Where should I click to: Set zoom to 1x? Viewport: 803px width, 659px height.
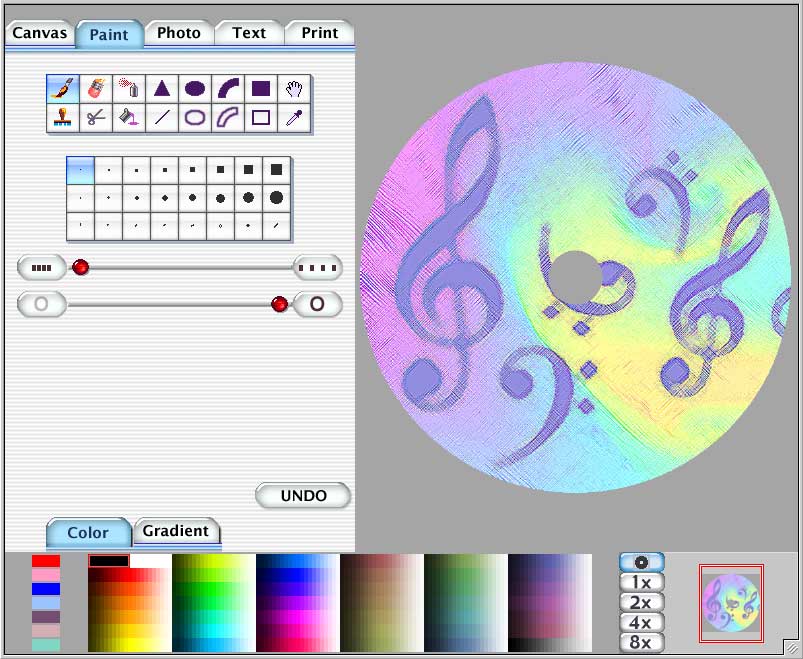(642, 582)
